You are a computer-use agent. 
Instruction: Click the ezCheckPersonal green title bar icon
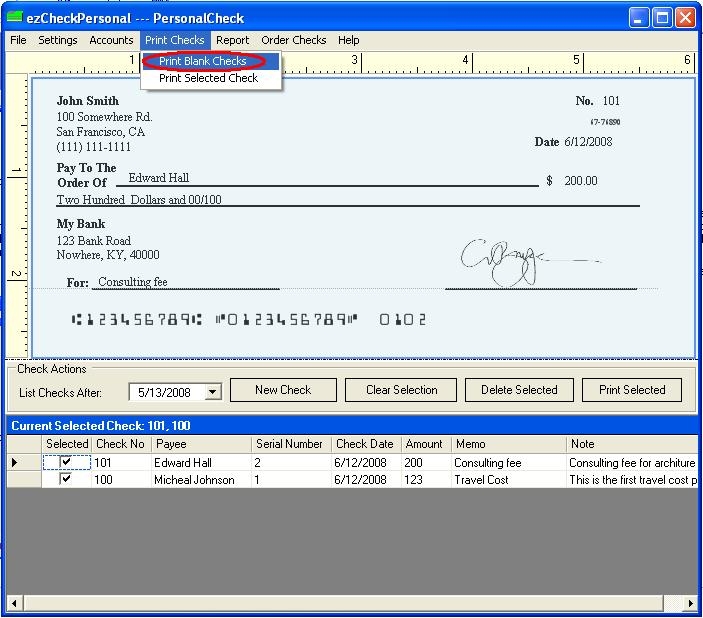(x=14, y=18)
